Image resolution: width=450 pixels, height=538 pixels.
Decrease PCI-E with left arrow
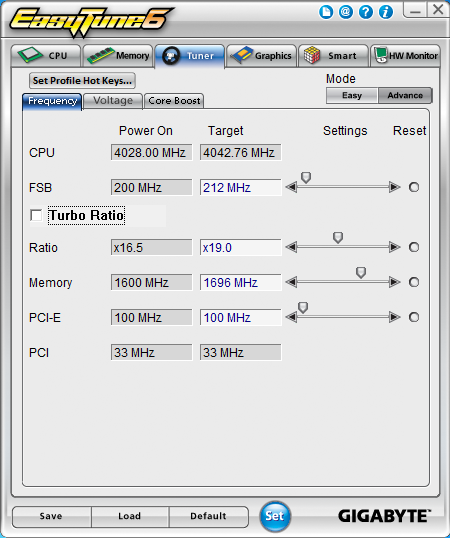tap(291, 317)
